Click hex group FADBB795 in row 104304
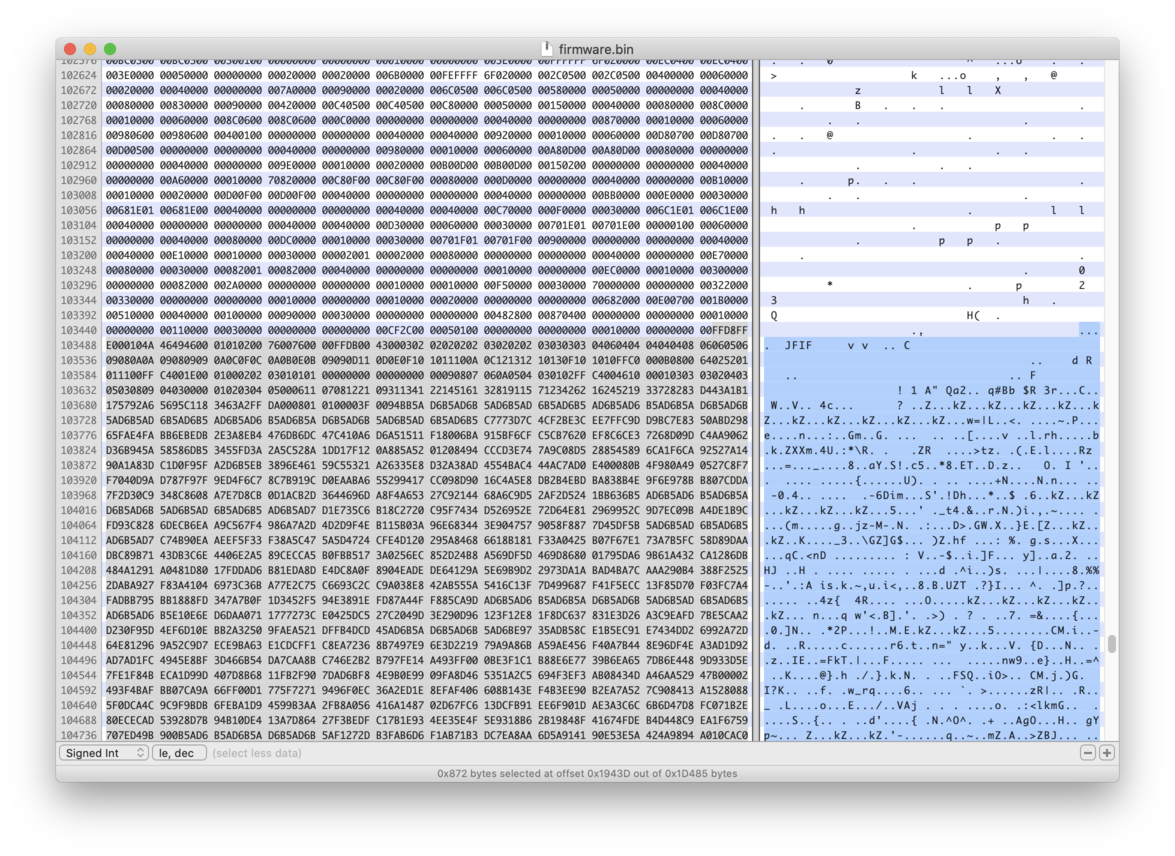The image size is (1175, 856). (x=130, y=600)
